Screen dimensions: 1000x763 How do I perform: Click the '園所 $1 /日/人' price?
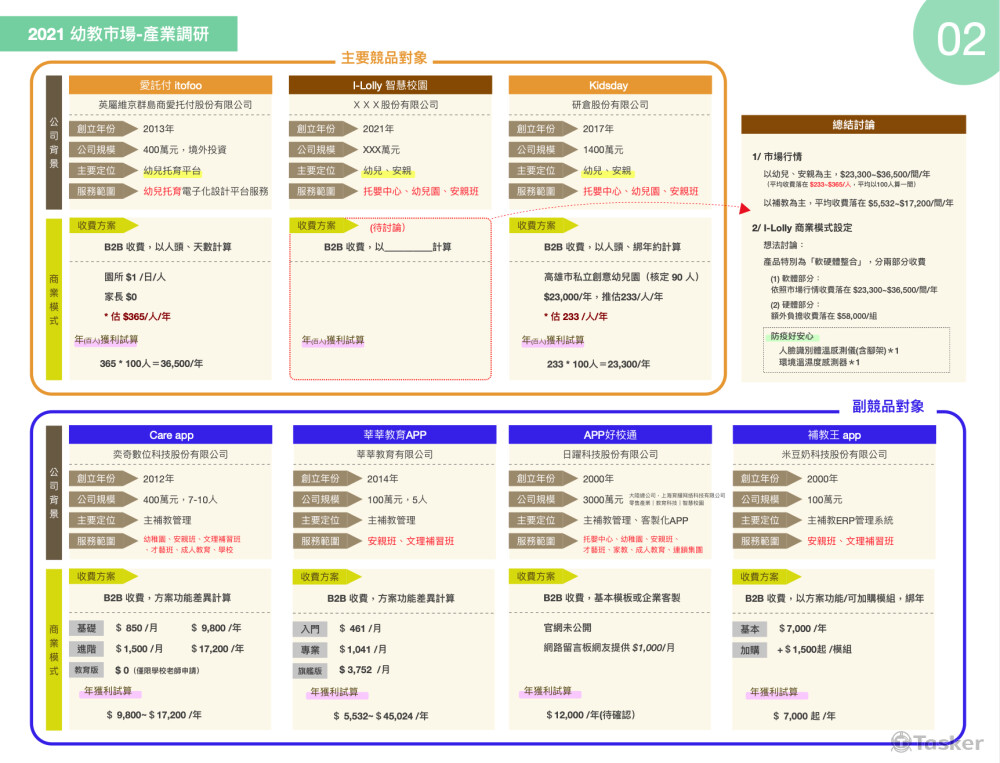(x=135, y=277)
